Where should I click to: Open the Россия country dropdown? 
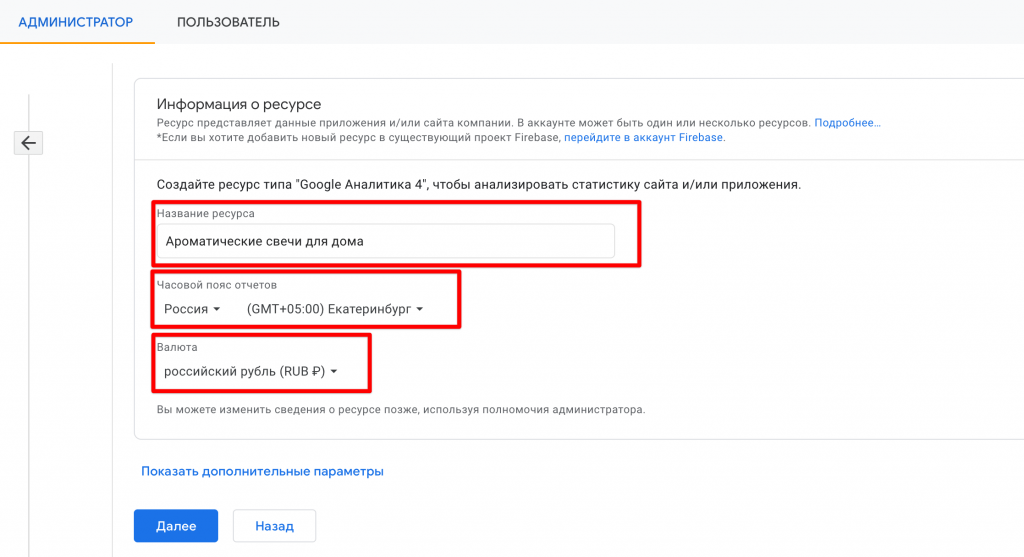coord(192,310)
